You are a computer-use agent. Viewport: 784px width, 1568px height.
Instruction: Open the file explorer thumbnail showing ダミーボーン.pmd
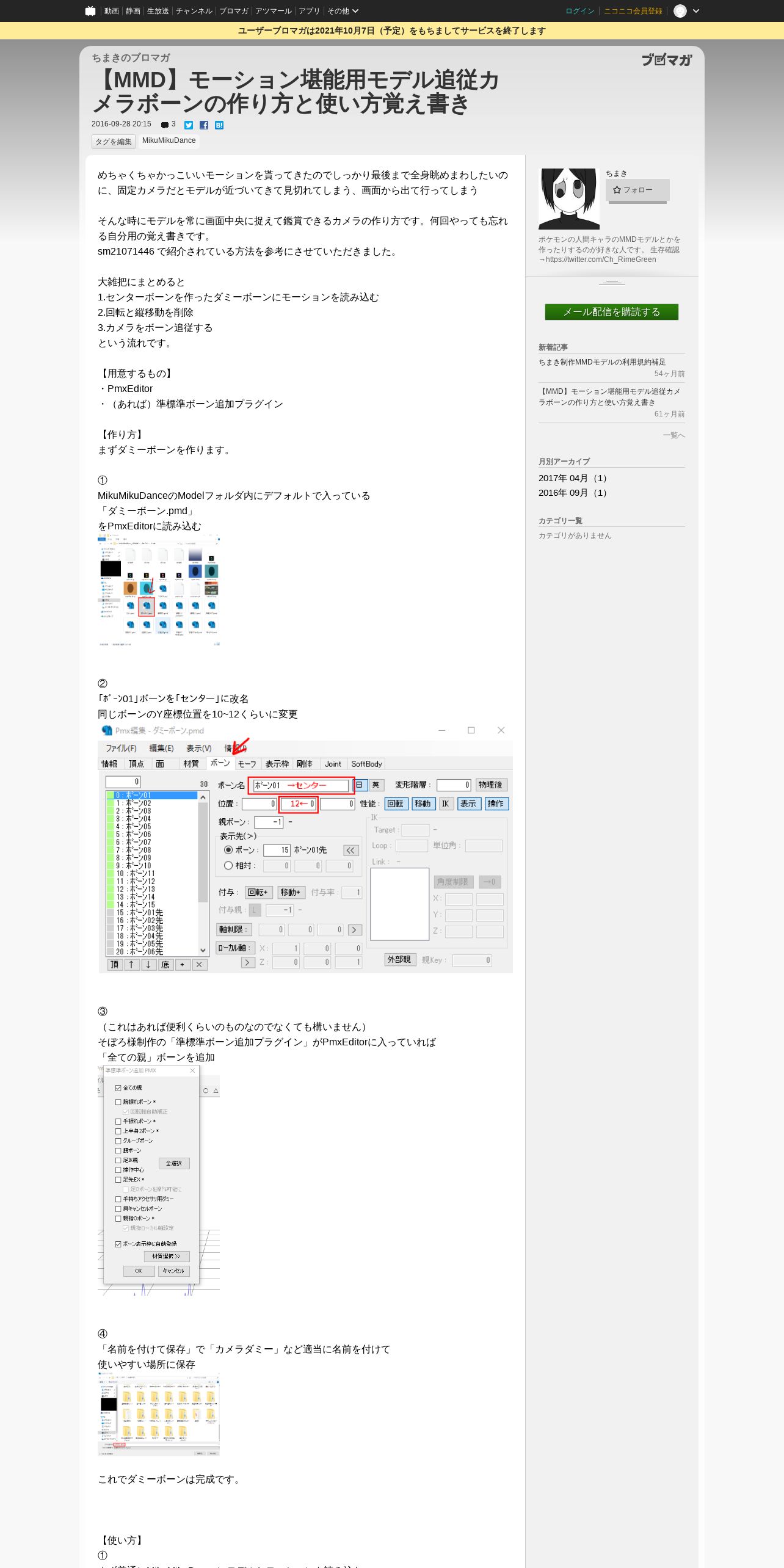pos(159,590)
